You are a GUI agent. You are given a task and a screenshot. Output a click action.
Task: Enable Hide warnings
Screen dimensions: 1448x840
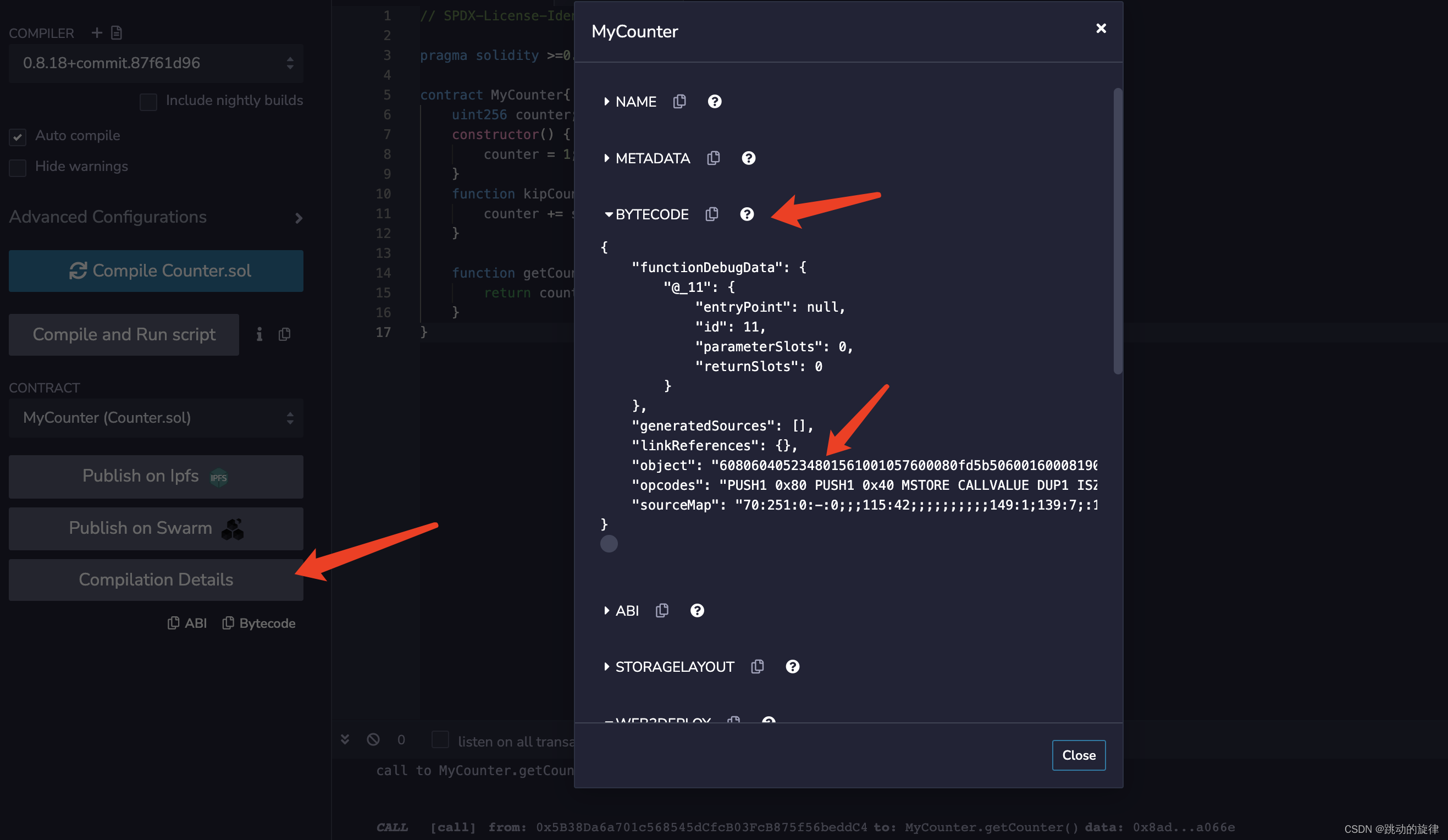(x=17, y=168)
